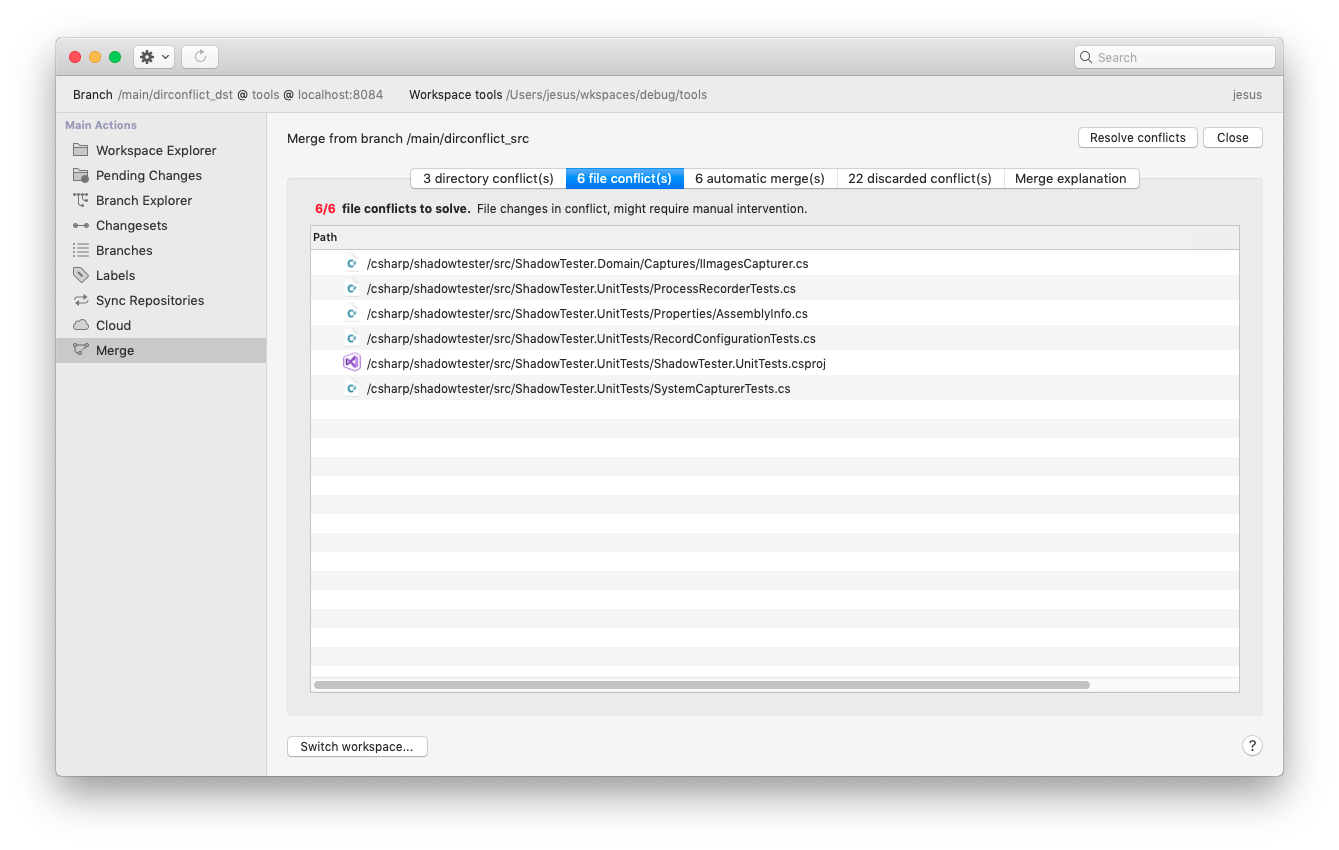Open Workspace Explorer from the sidebar
1339x850 pixels.
click(x=155, y=150)
